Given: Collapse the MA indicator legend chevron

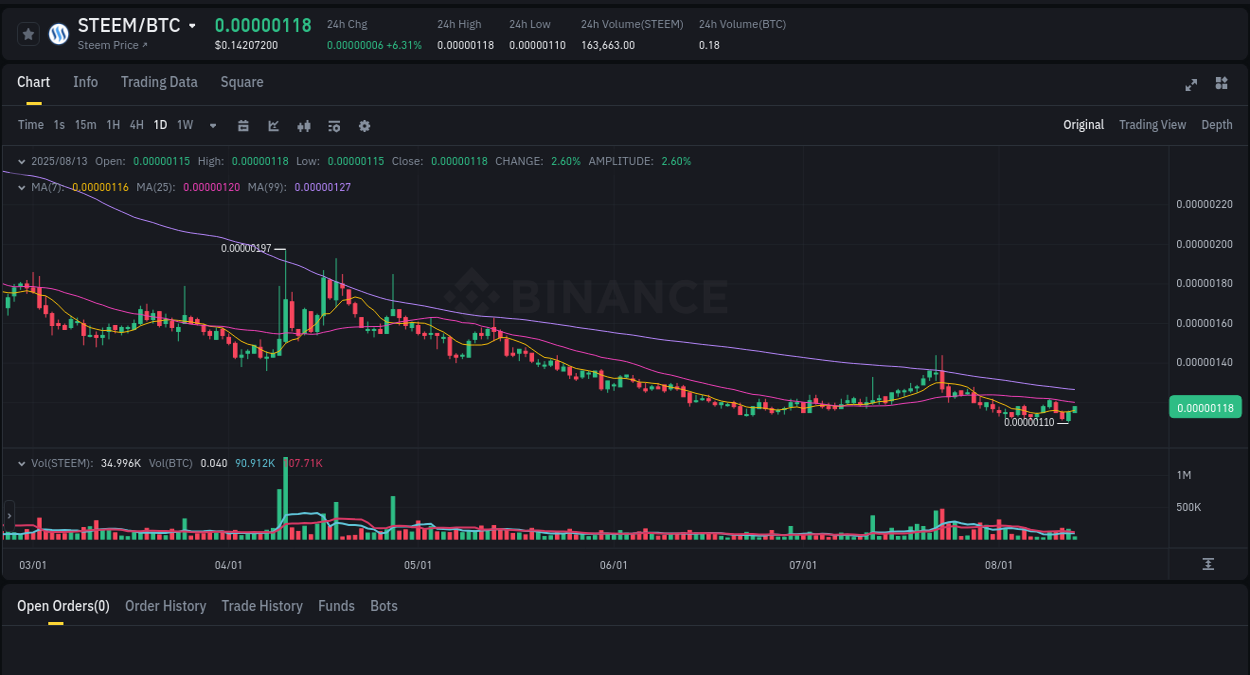Looking at the screenshot, I should click(22, 187).
